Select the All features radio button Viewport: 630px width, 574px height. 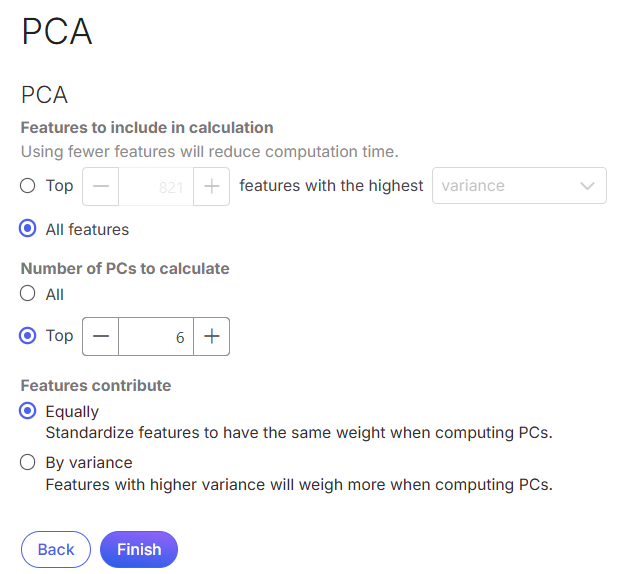(28, 229)
